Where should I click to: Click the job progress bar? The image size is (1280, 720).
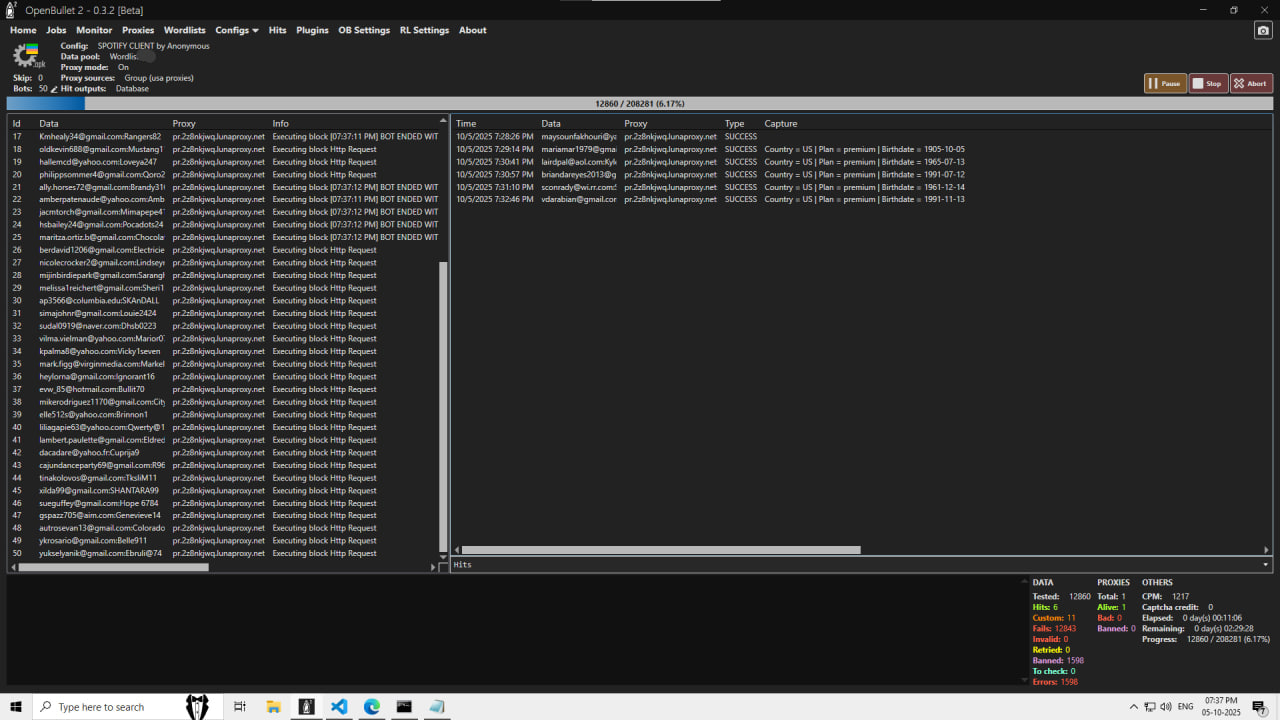640,103
